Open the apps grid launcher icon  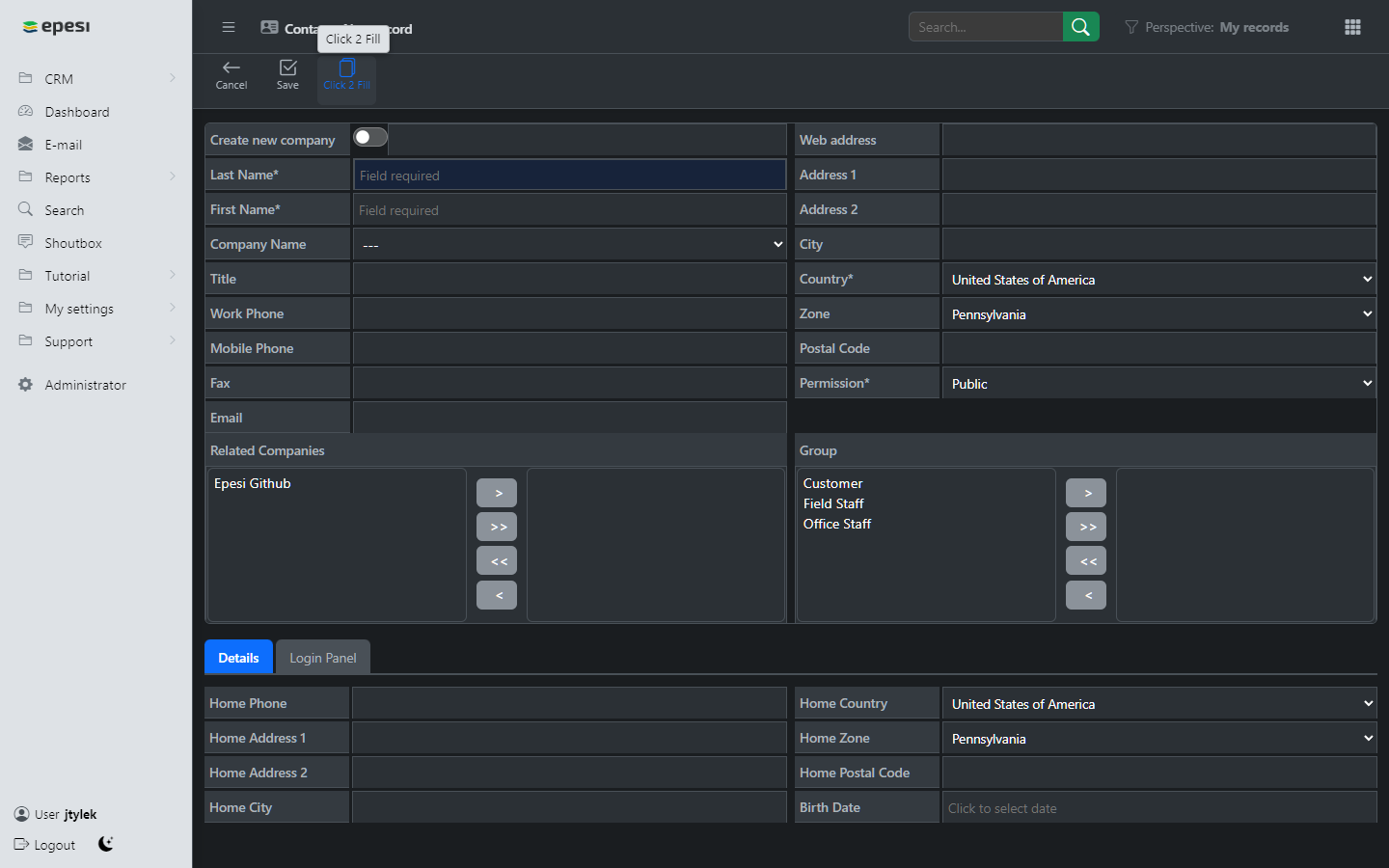(x=1352, y=27)
